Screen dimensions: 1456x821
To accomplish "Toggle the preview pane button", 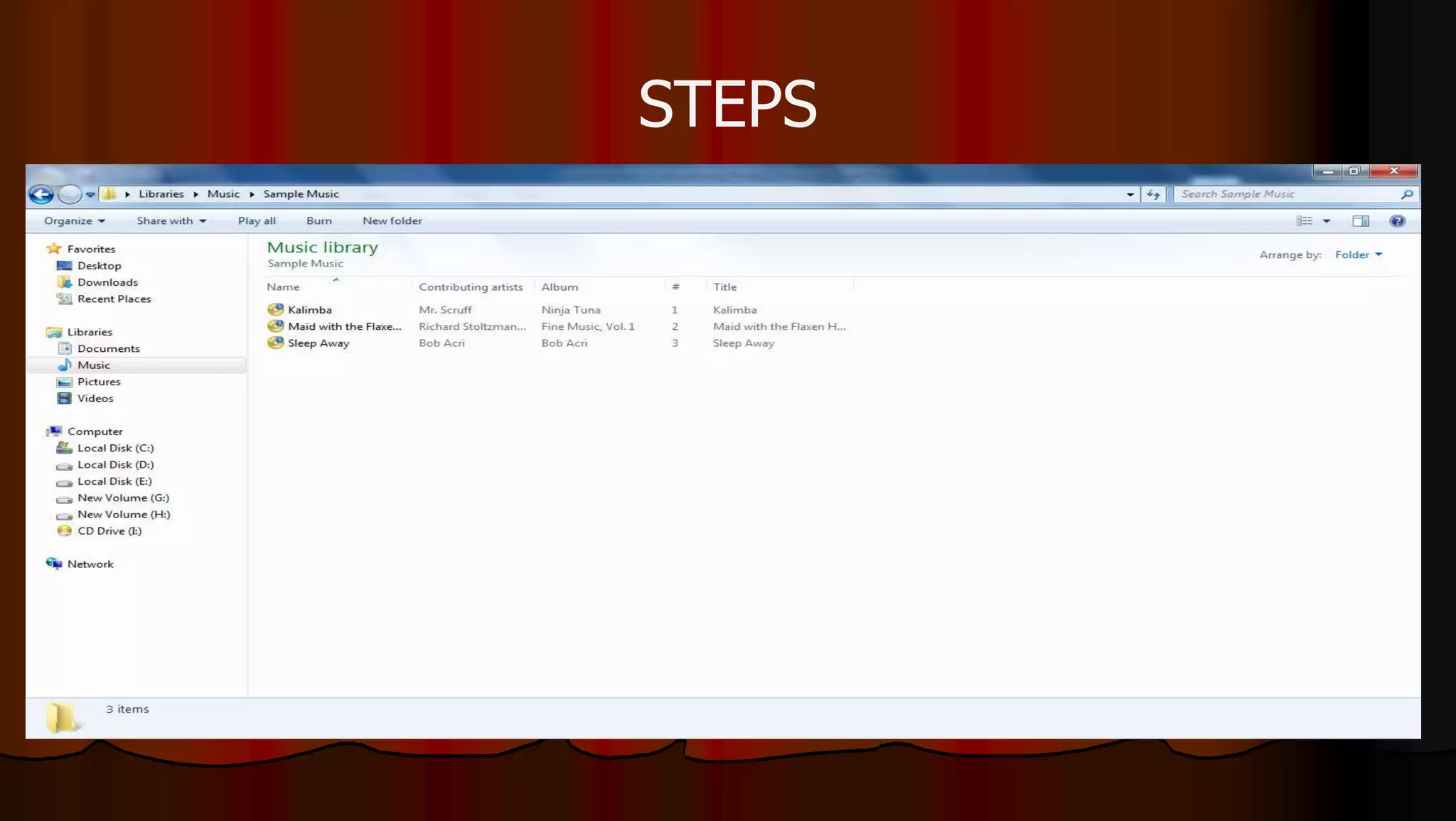I will click(1360, 221).
